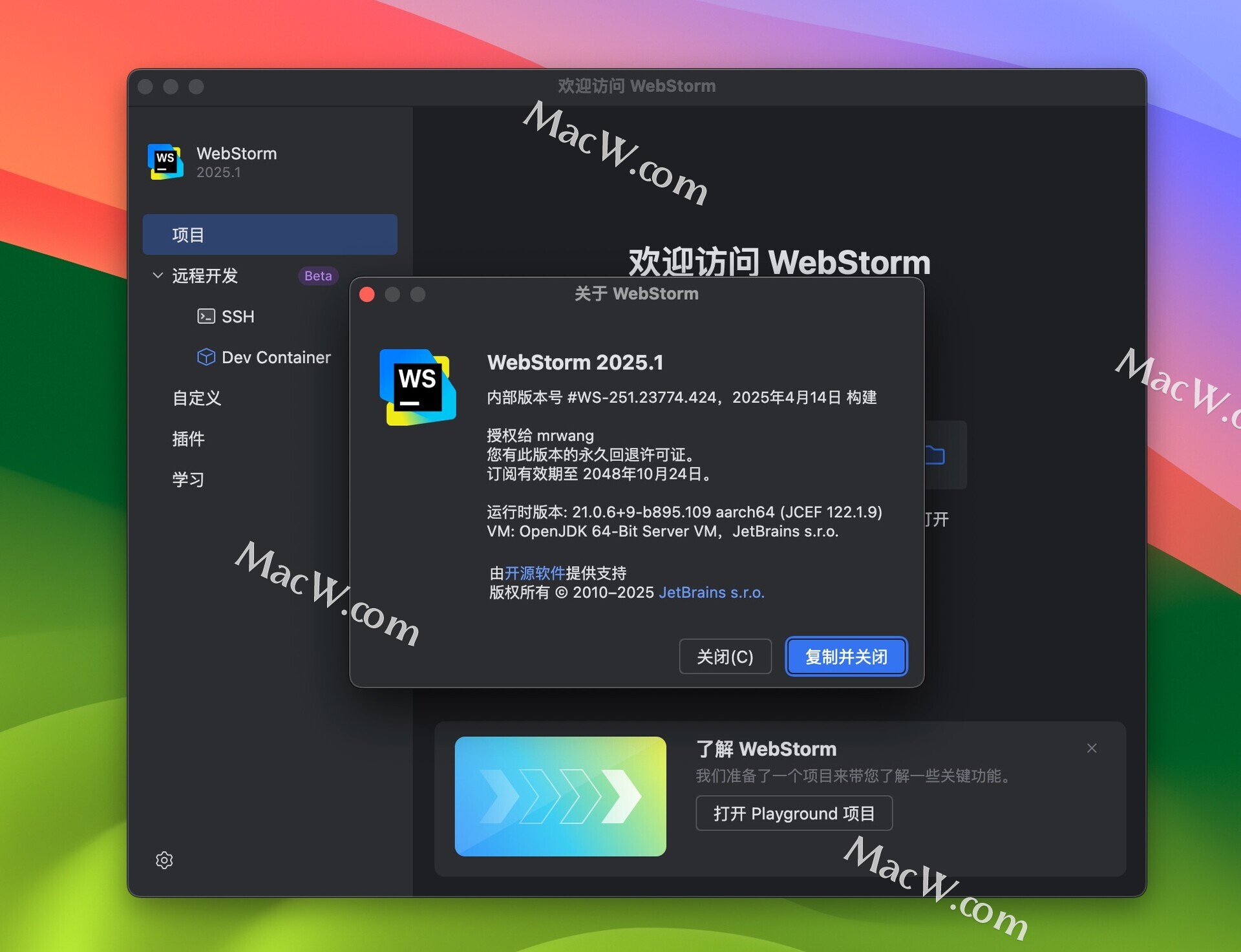The width and height of the screenshot is (1241, 952).
Task: Click the 复制并关闭 button
Action: (x=846, y=657)
